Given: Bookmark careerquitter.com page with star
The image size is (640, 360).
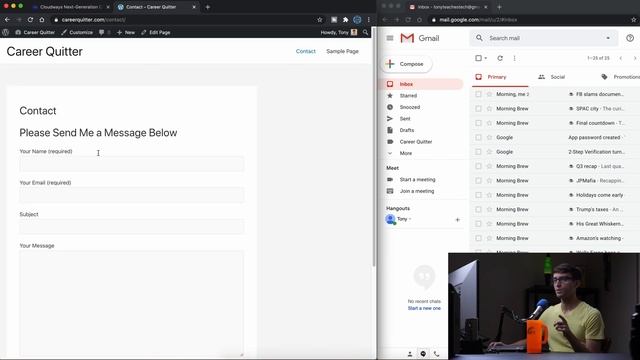Looking at the screenshot, I should pos(320,20).
